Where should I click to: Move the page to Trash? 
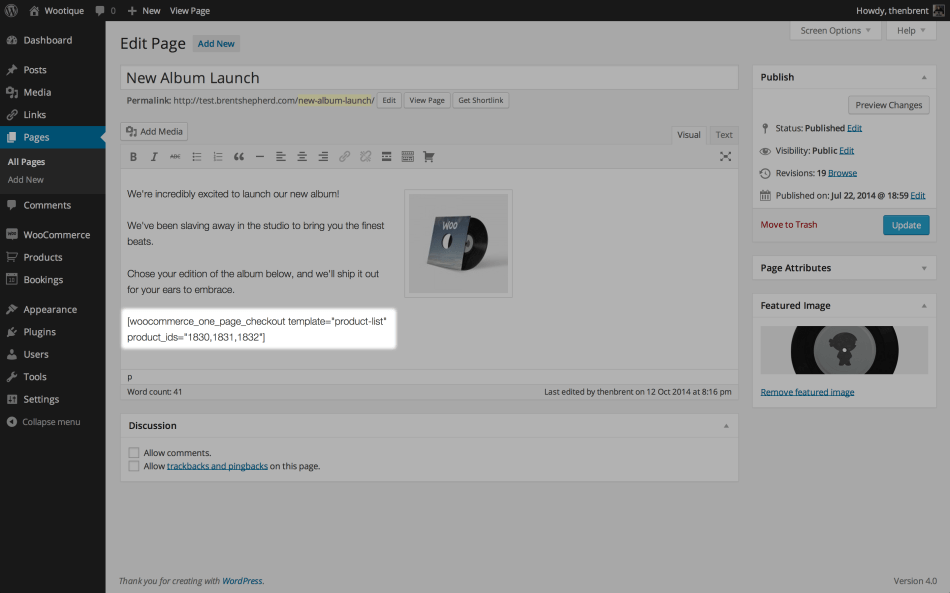[x=789, y=225]
